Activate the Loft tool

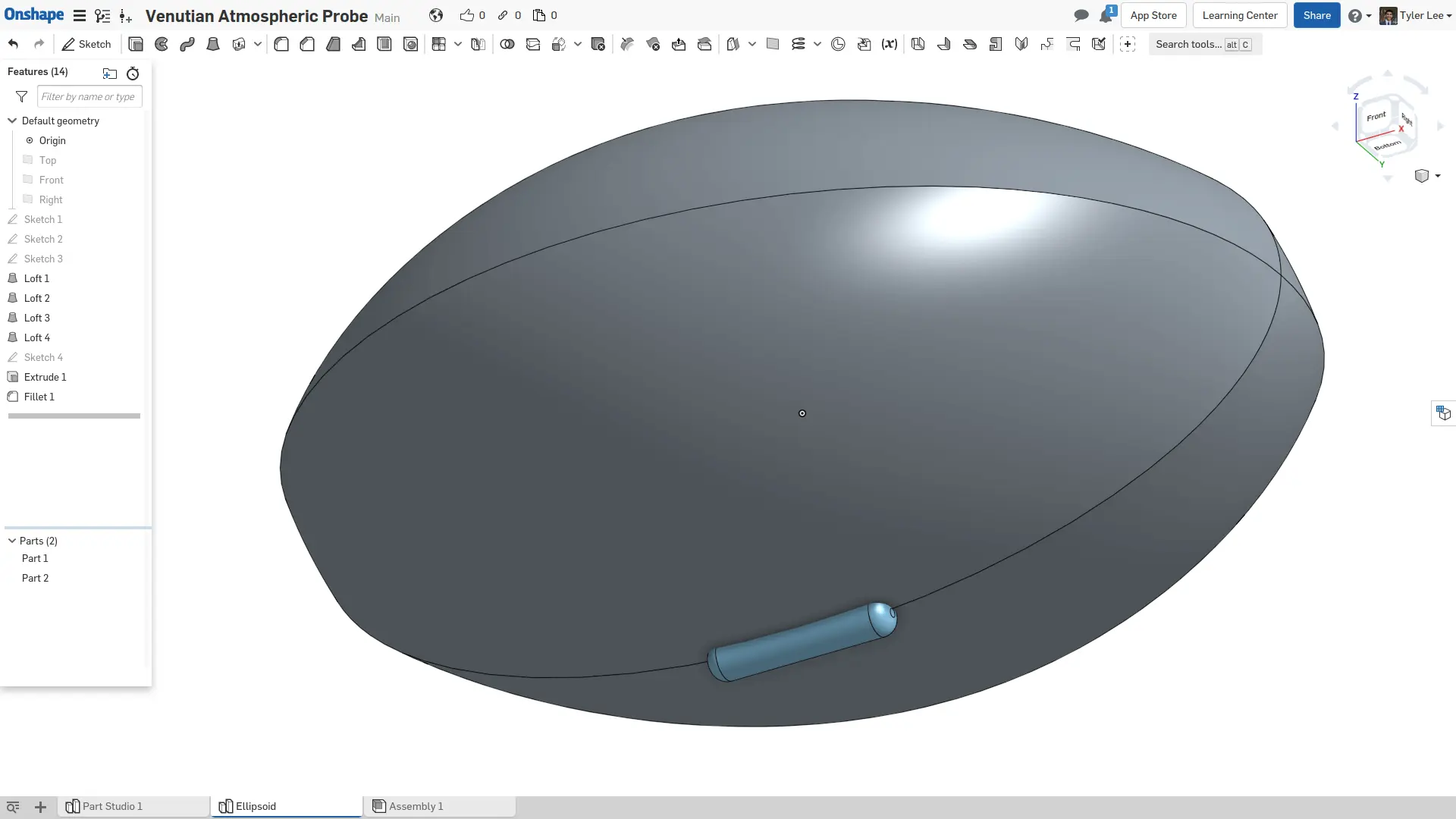pyautogui.click(x=212, y=44)
